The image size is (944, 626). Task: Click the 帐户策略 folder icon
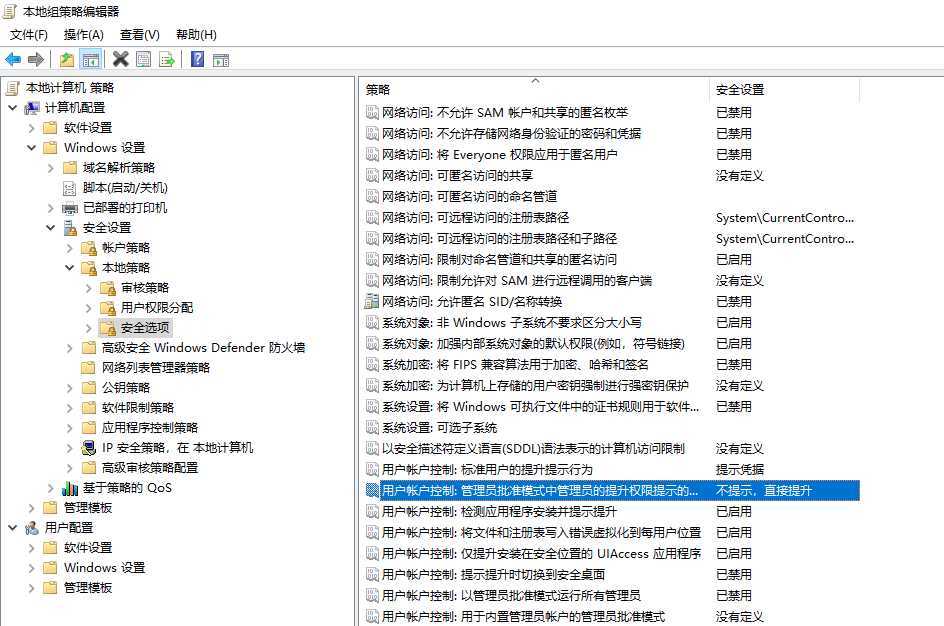pos(89,248)
